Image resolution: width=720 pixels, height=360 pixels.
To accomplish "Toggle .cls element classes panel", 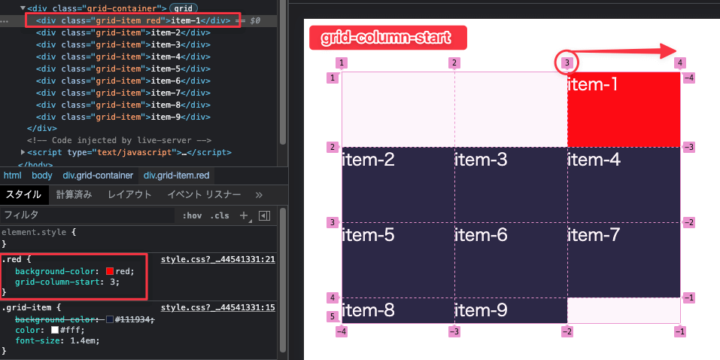I will pyautogui.click(x=219, y=216).
